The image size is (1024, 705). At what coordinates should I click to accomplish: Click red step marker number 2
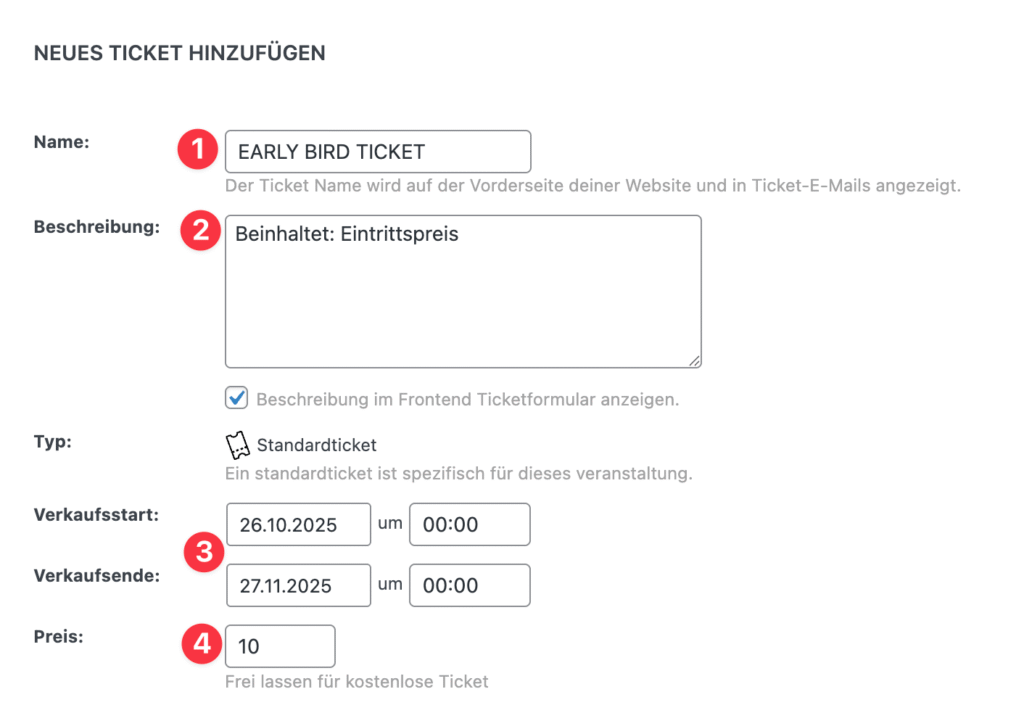click(200, 231)
